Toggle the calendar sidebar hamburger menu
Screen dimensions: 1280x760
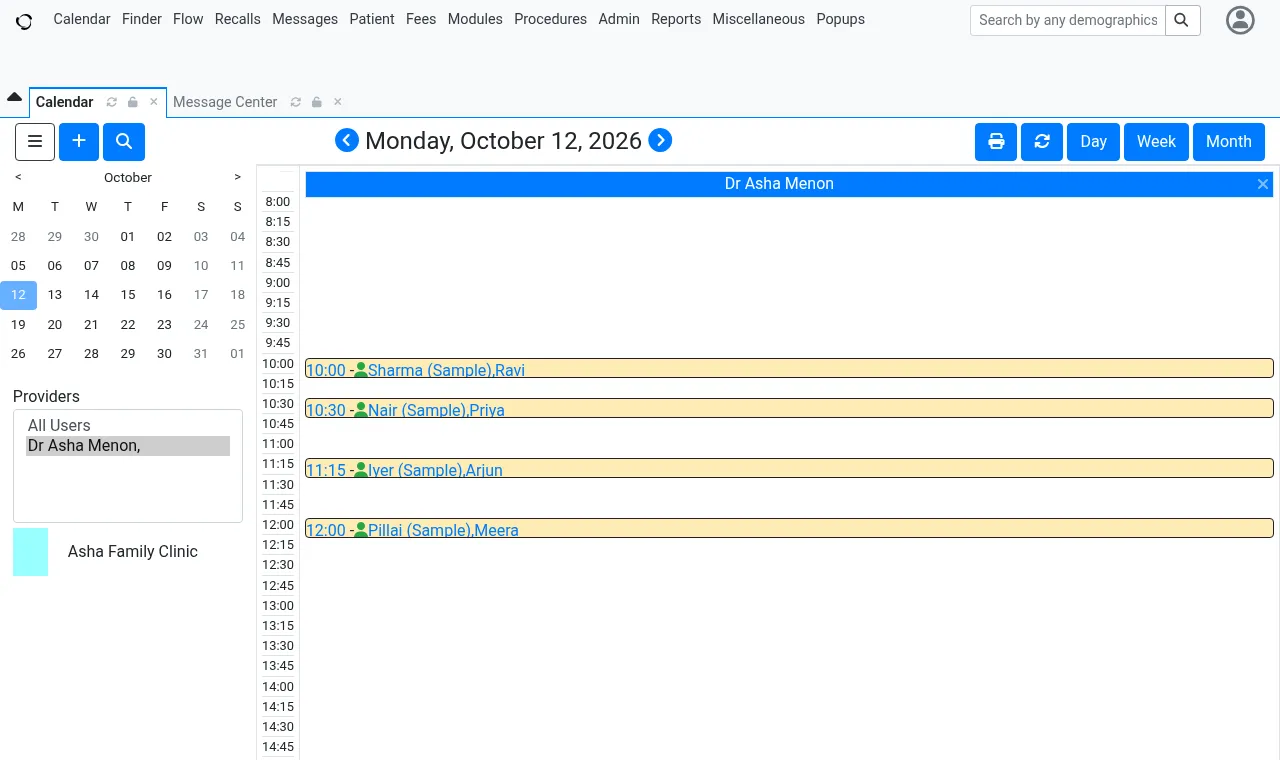click(x=35, y=142)
